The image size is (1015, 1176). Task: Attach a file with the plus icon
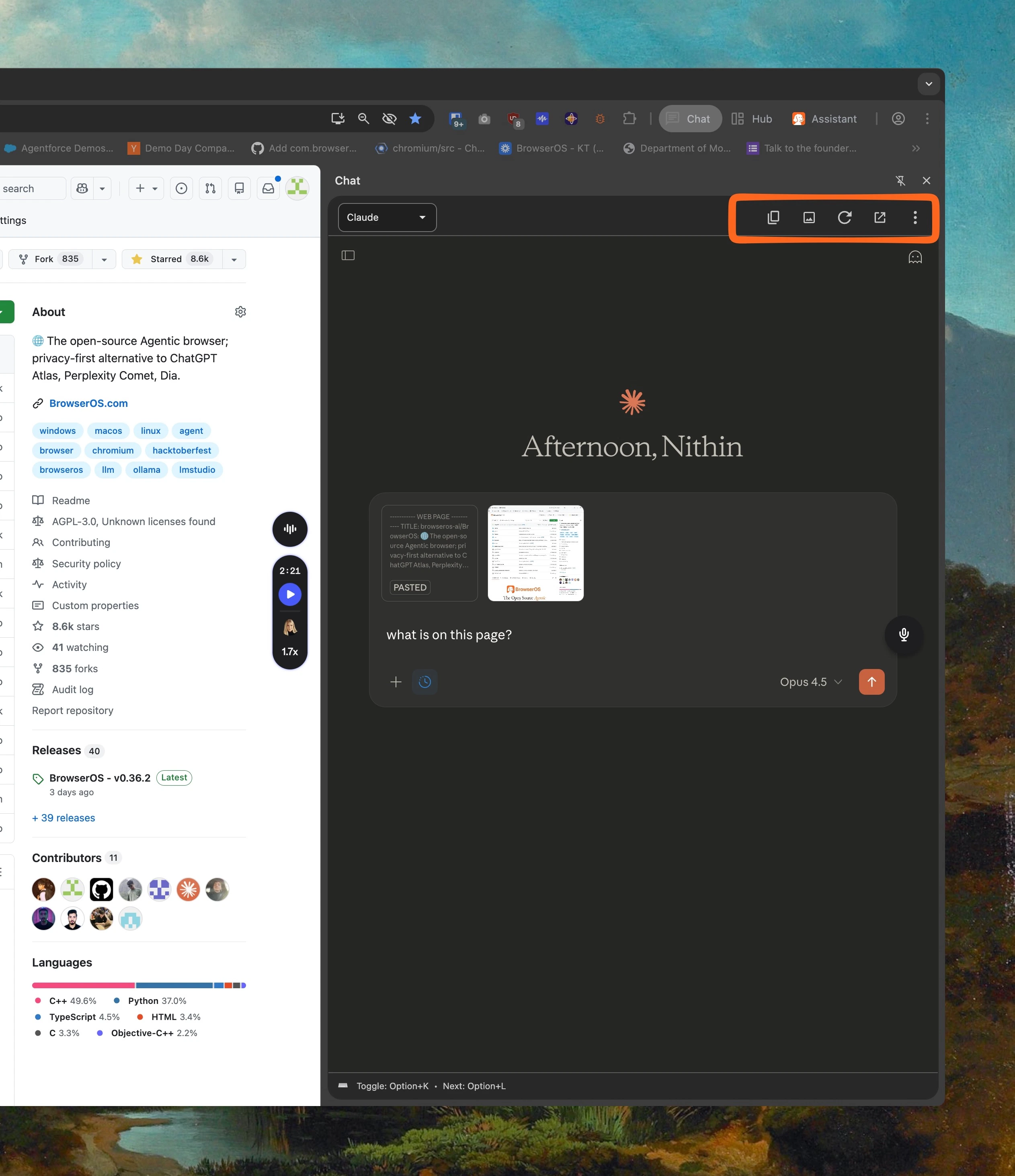(x=396, y=681)
